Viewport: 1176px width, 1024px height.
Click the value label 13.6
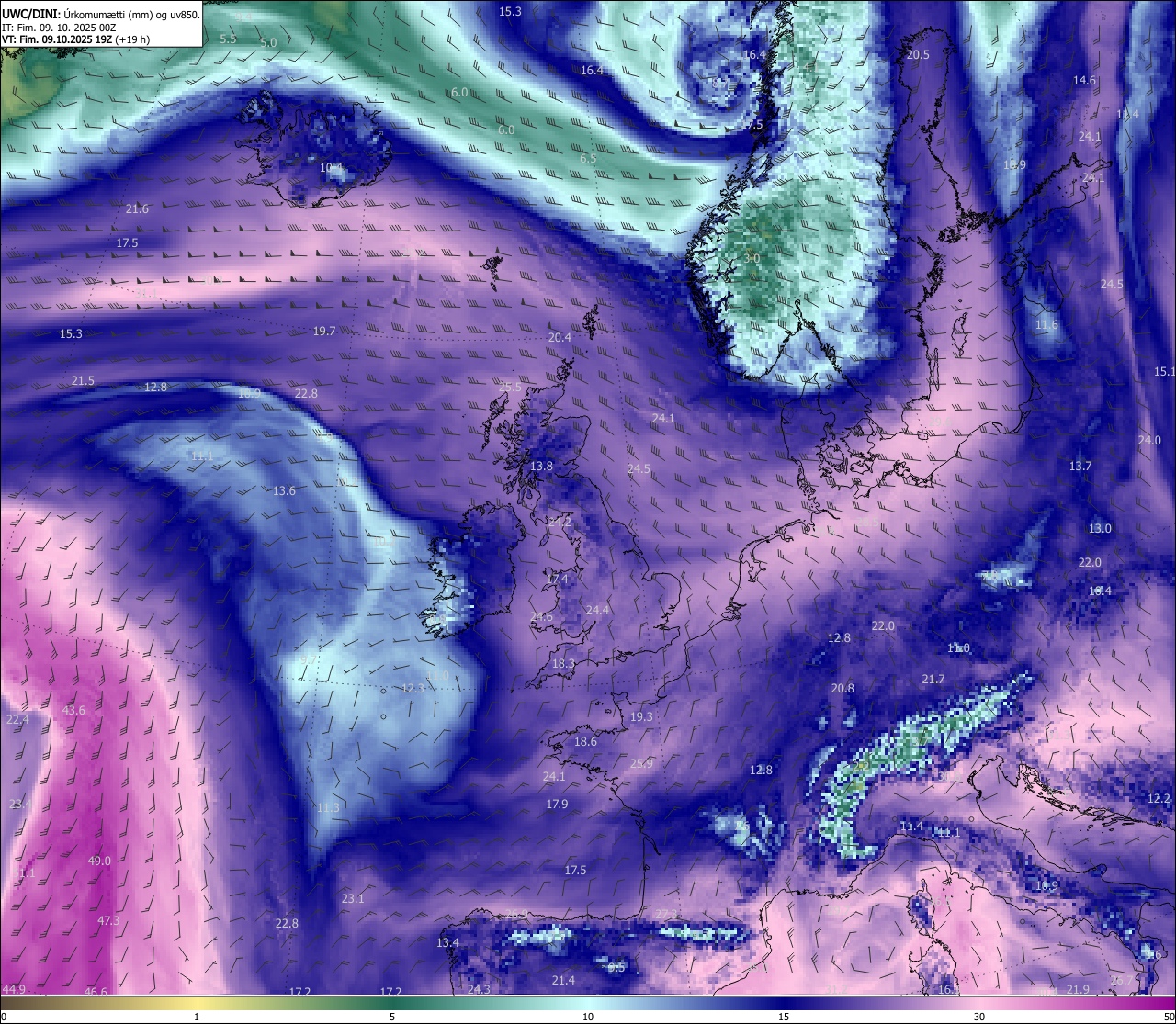tap(284, 490)
